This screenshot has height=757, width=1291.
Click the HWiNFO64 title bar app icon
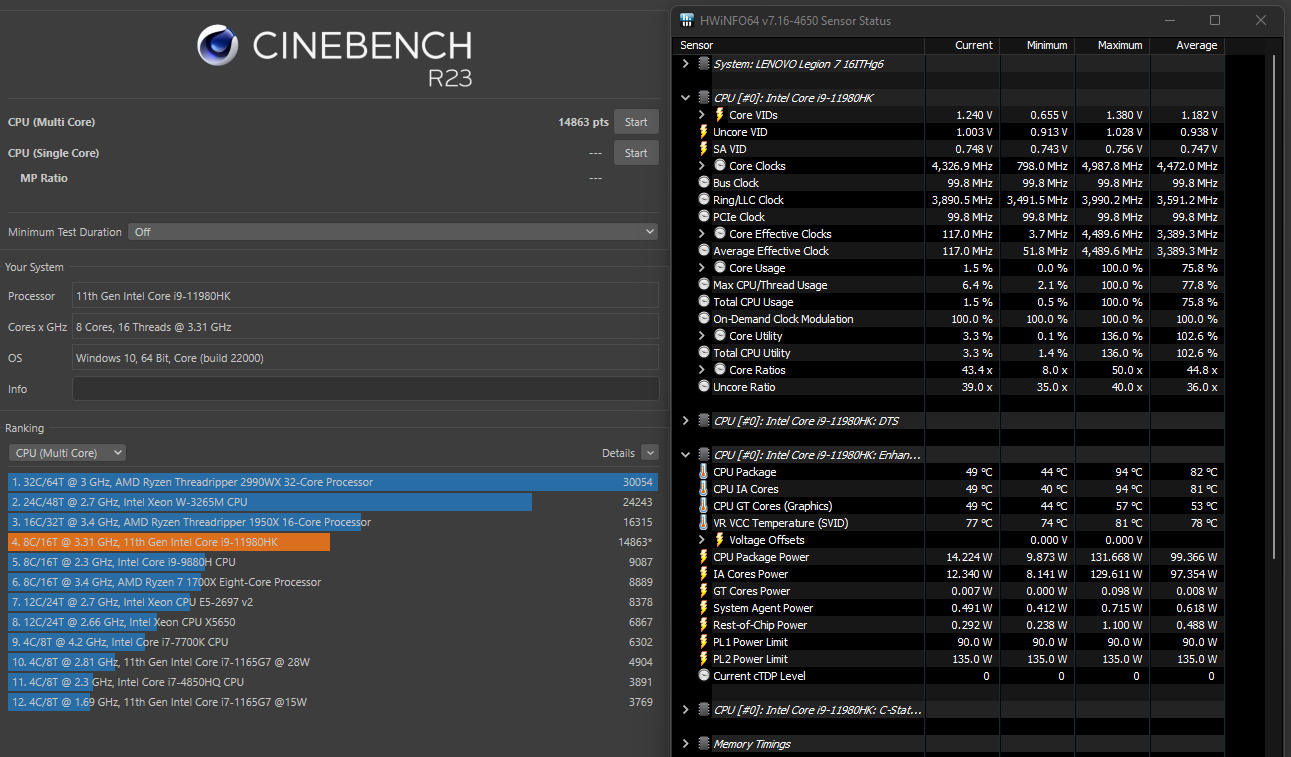pos(686,20)
